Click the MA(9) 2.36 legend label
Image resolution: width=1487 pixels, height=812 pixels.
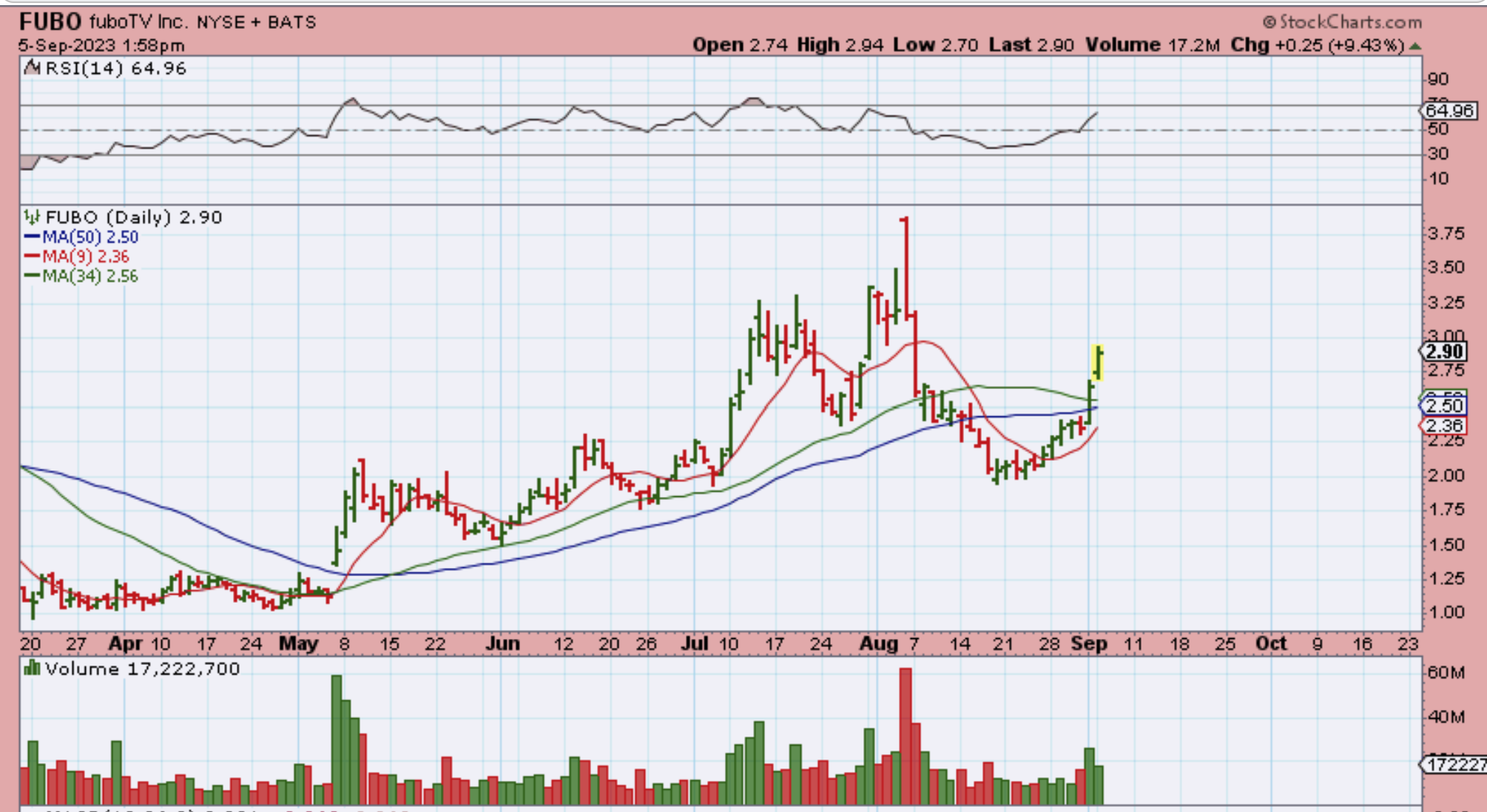[x=85, y=257]
